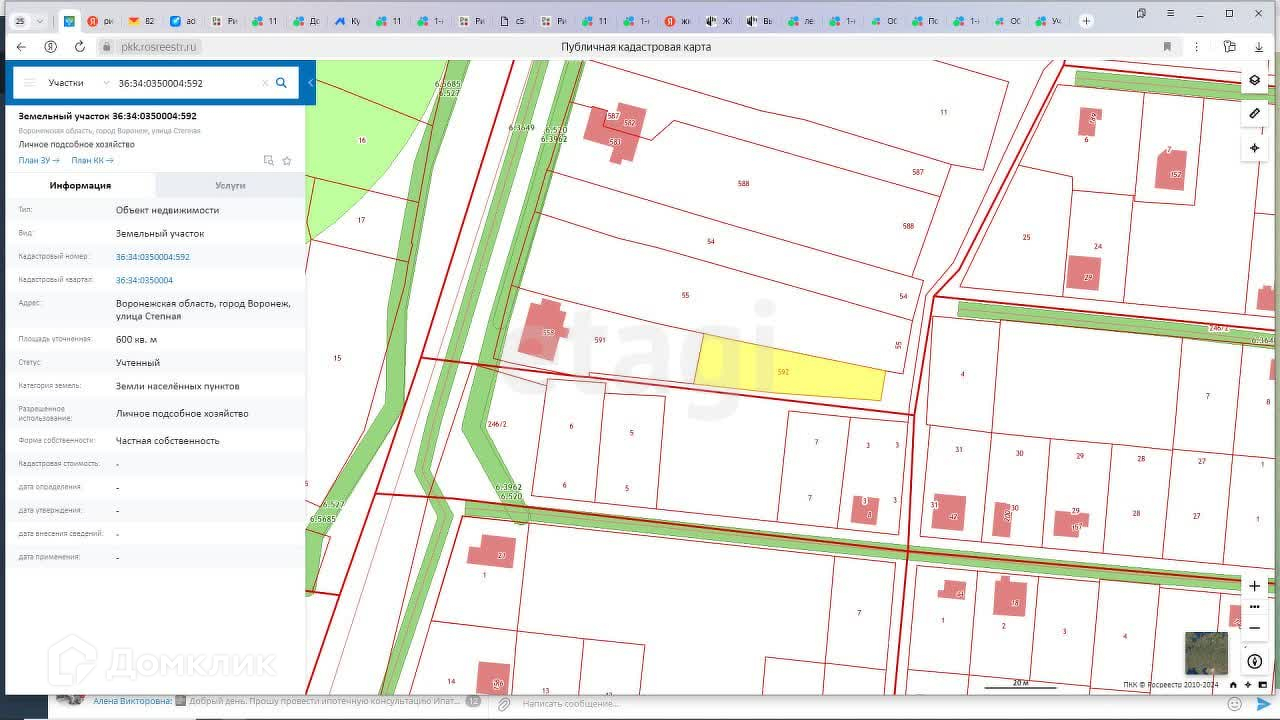Open the hamburger menu in search bar

point(30,83)
